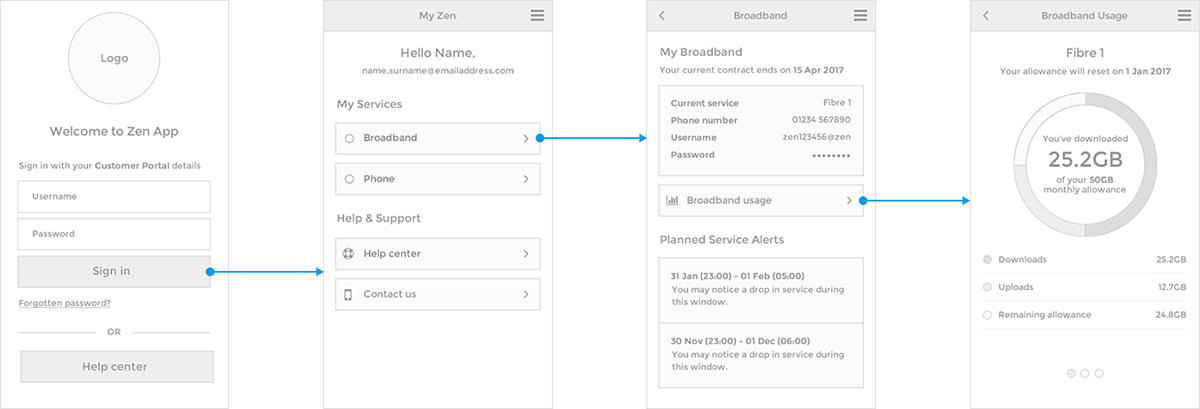Click the Contact us phone icon
Screen dimensions: 1200x409
coord(348,294)
